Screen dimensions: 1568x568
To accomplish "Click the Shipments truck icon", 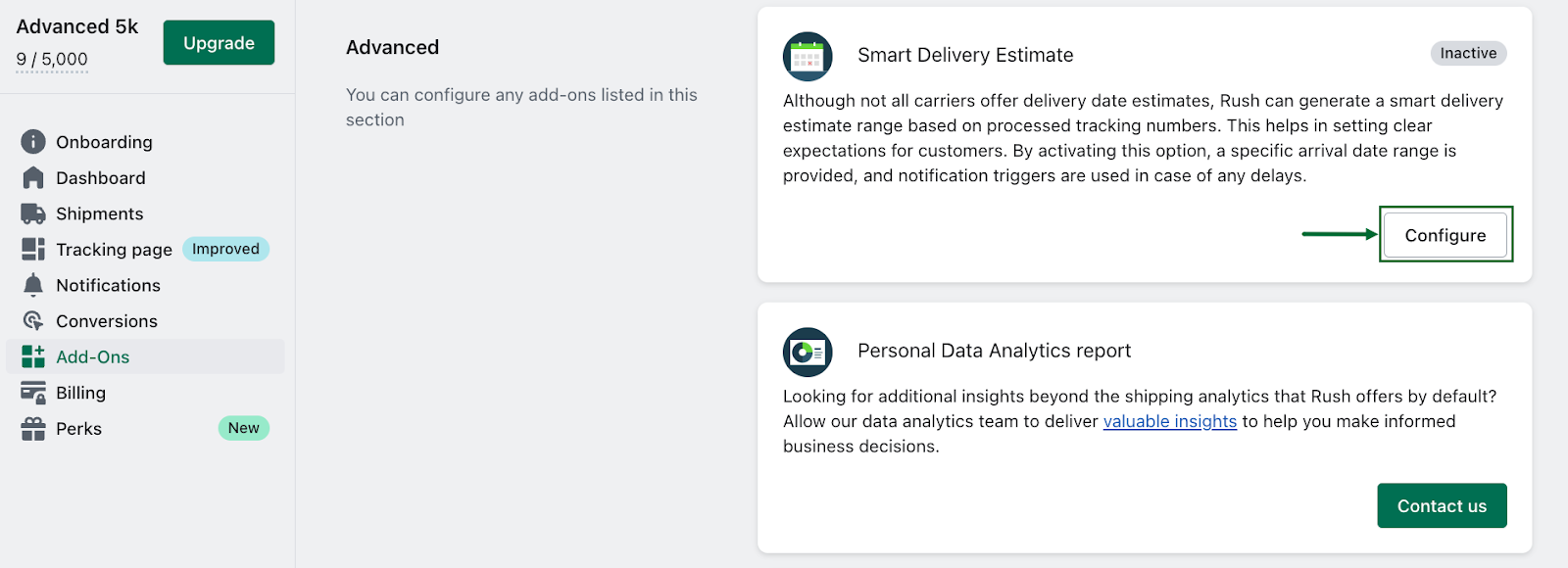I will tap(33, 213).
